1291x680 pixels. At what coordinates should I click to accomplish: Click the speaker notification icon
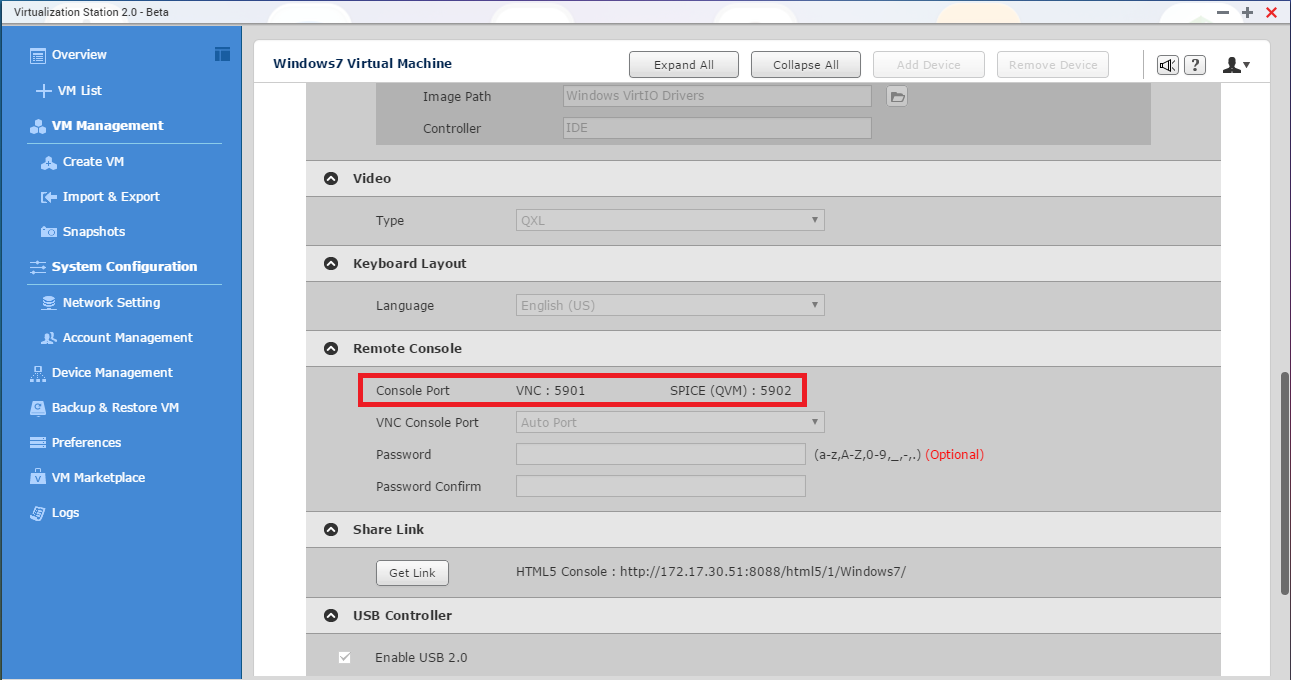(x=1168, y=65)
